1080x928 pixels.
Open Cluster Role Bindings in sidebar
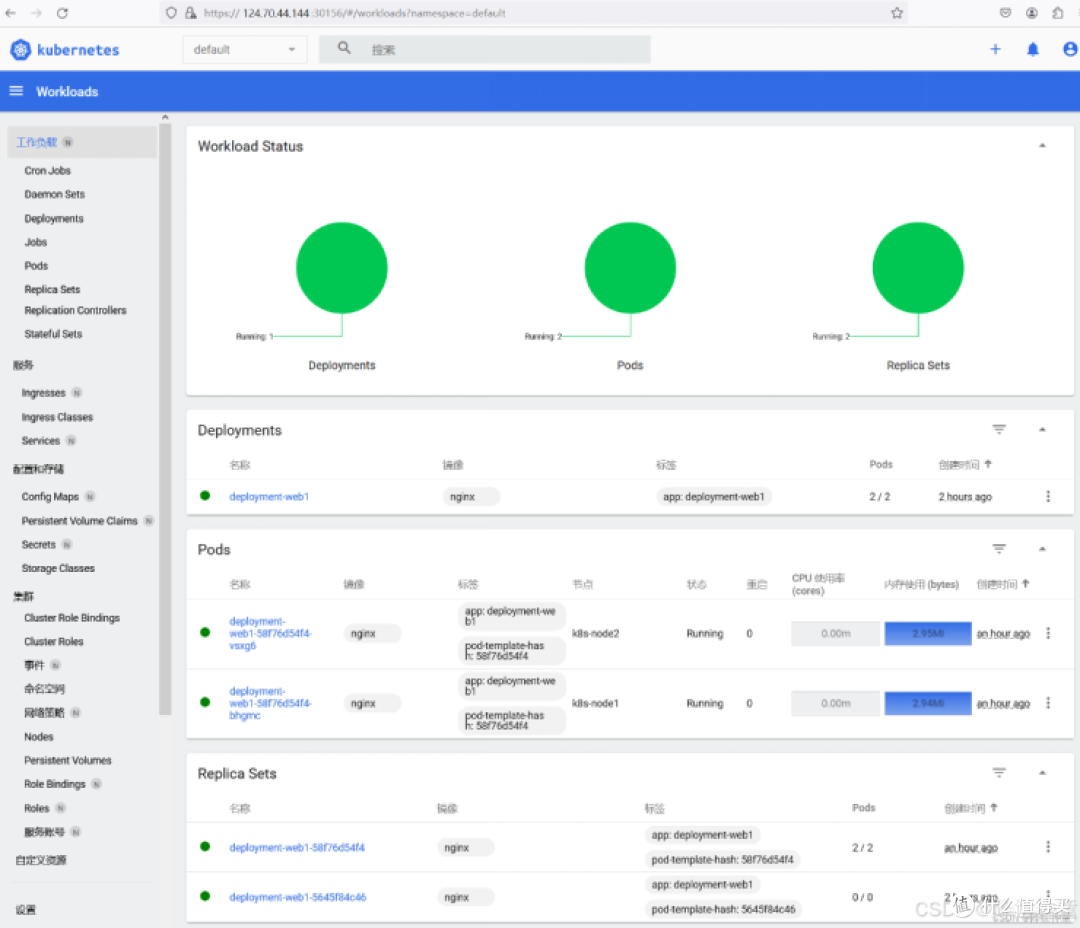tap(72, 617)
